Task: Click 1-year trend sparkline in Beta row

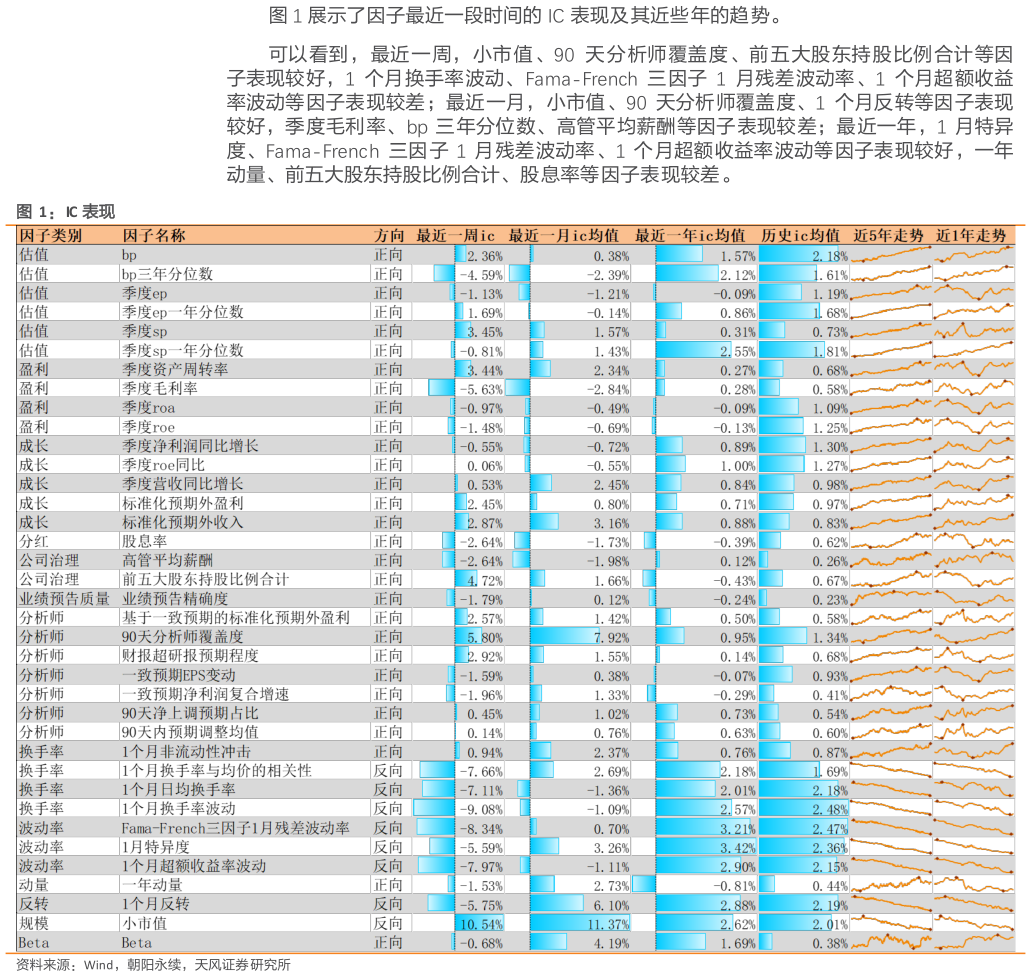Action: [x=972, y=942]
